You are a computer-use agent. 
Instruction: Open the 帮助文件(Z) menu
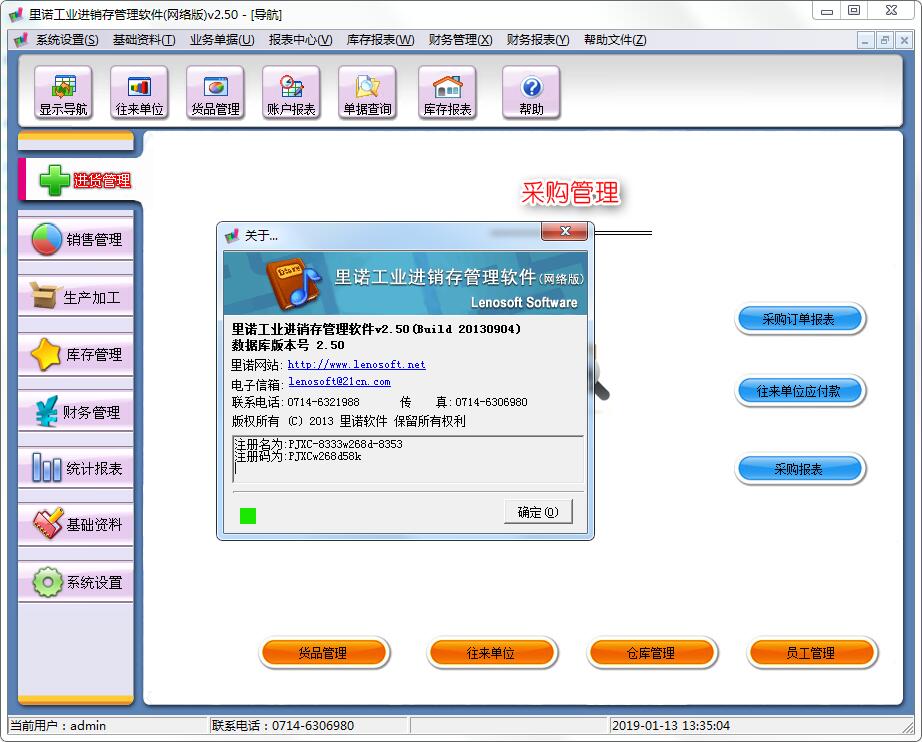pyautogui.click(x=615, y=40)
